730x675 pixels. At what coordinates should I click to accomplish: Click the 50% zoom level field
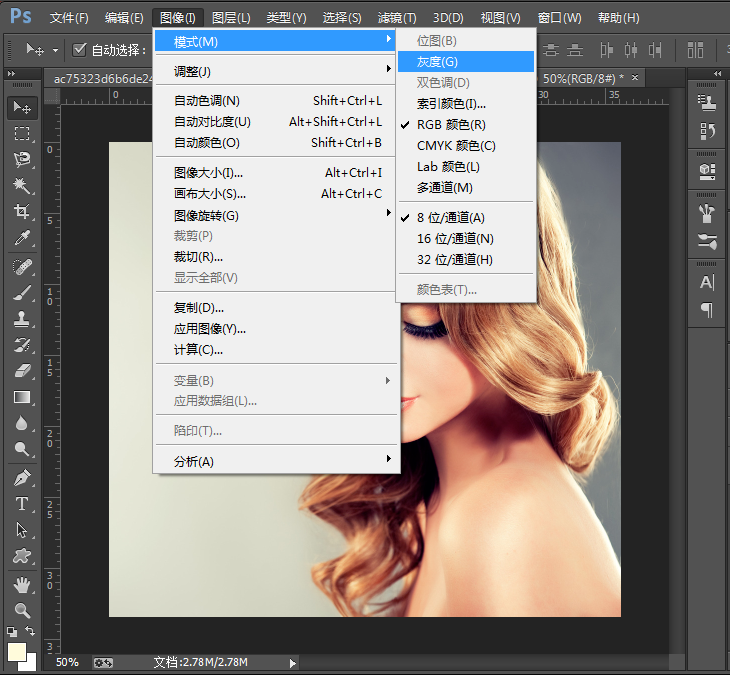tap(67, 662)
